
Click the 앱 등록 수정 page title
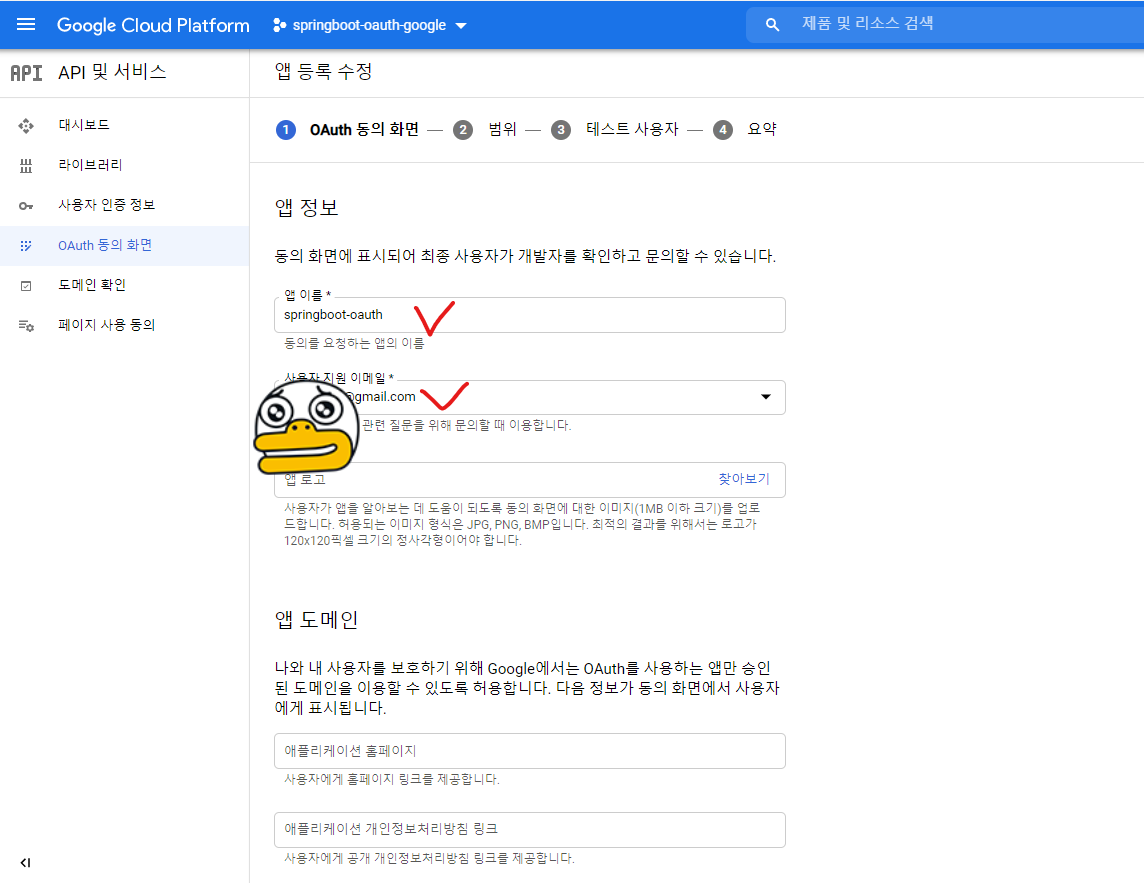coord(323,72)
